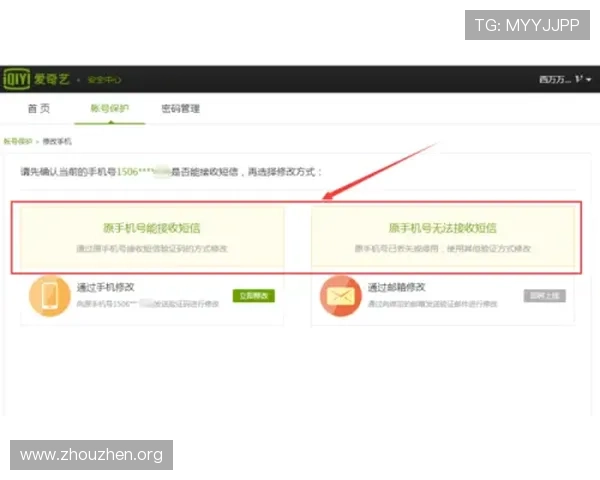Click the grey button in 通过邮箱修改 row
This screenshot has width=600, height=480.
tap(545, 296)
